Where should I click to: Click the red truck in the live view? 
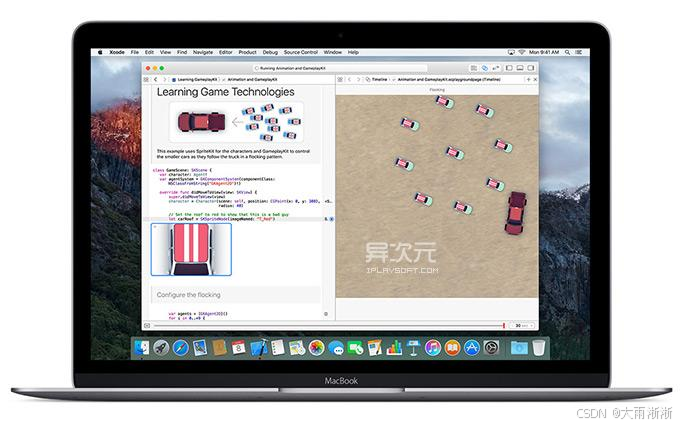515,213
